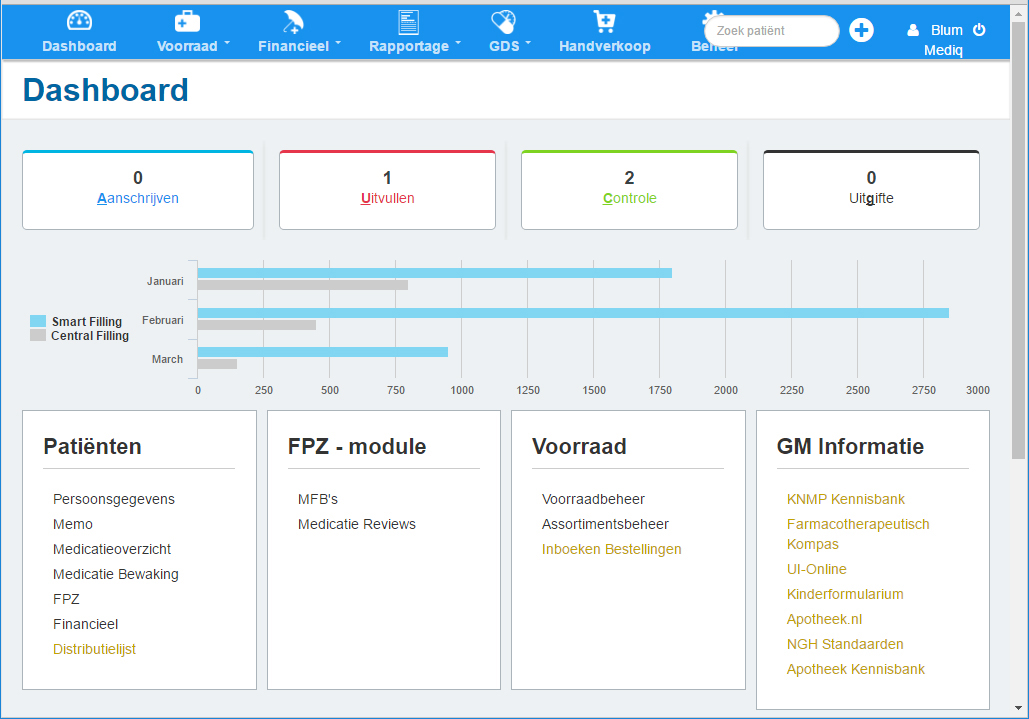Follow the KNMP Kennisbank link

845,499
